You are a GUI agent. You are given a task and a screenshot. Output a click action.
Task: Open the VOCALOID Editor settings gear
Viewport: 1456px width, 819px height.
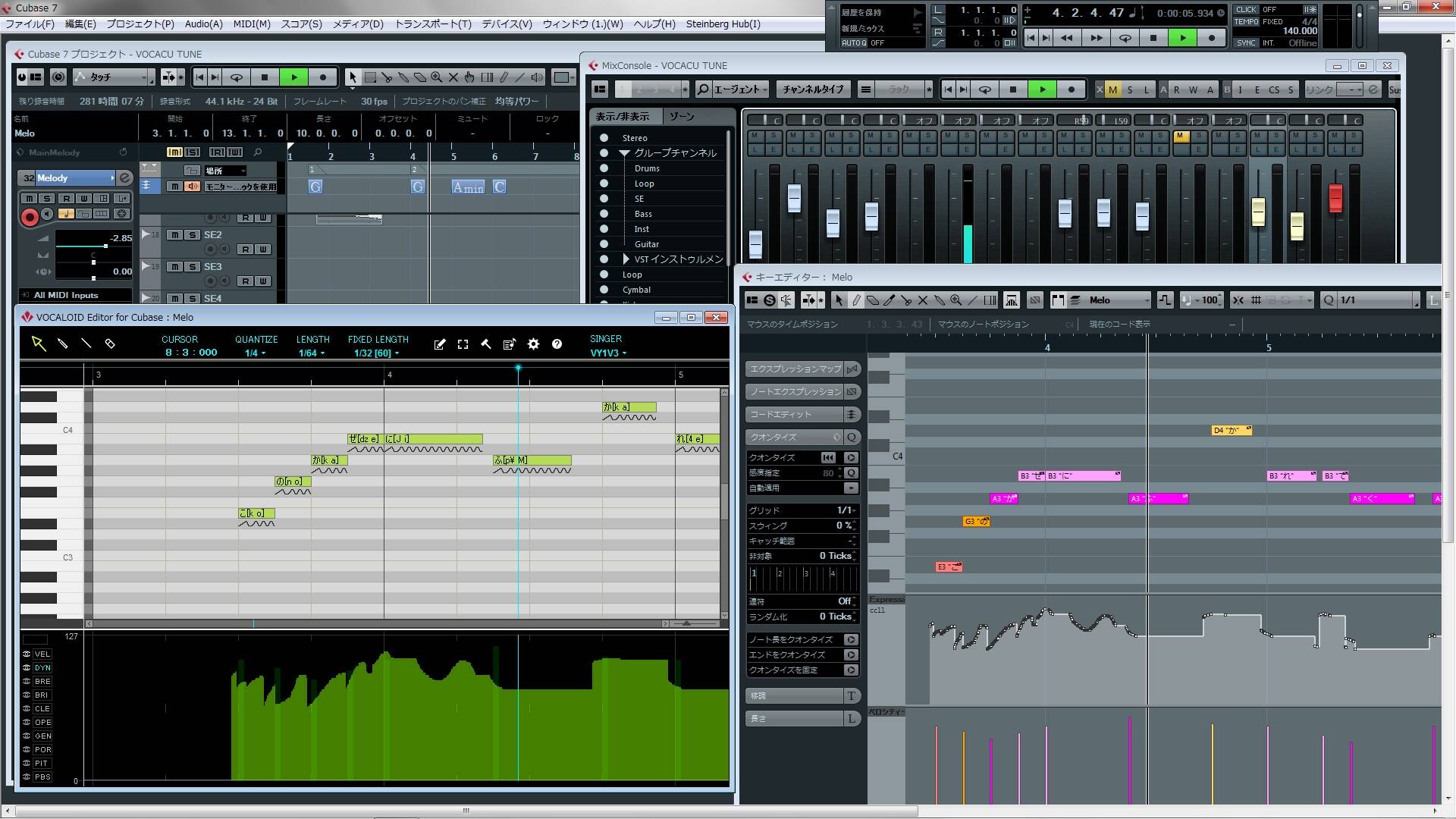534,344
